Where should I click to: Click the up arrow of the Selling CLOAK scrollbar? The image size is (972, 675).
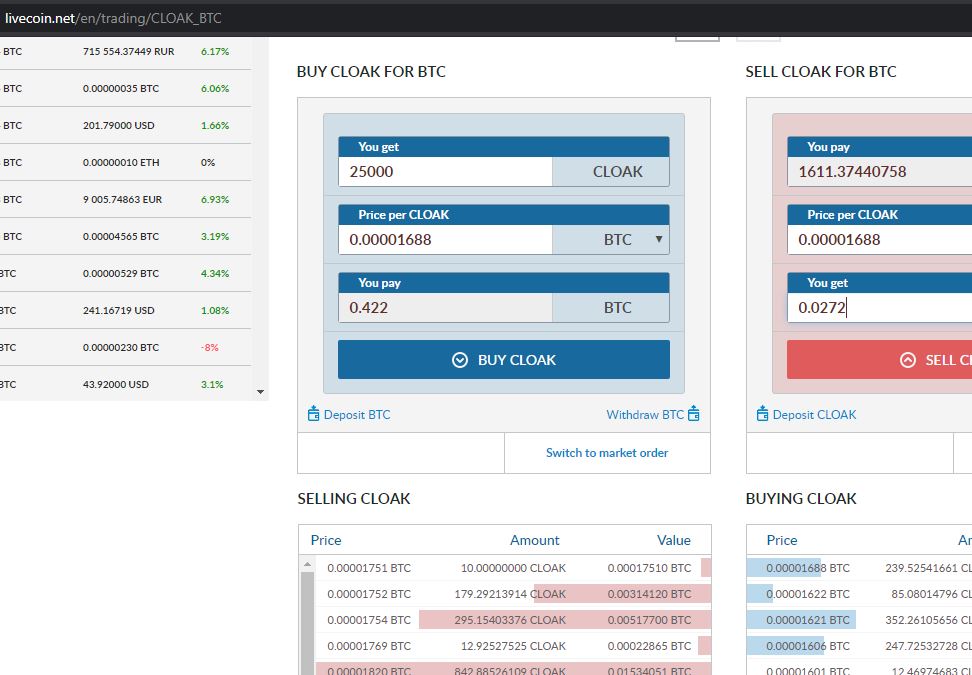coord(307,564)
